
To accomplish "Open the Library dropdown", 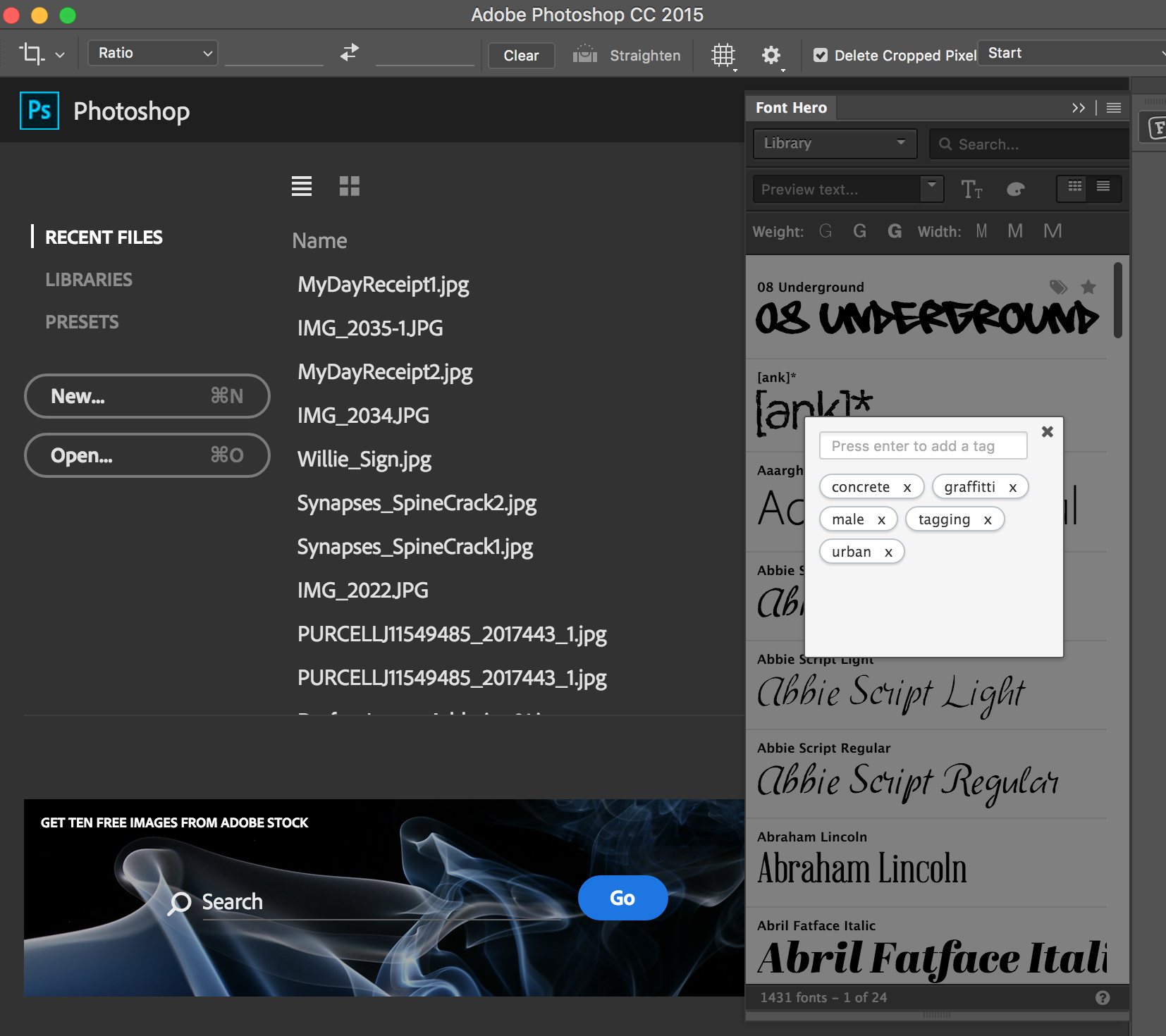I will [835, 143].
